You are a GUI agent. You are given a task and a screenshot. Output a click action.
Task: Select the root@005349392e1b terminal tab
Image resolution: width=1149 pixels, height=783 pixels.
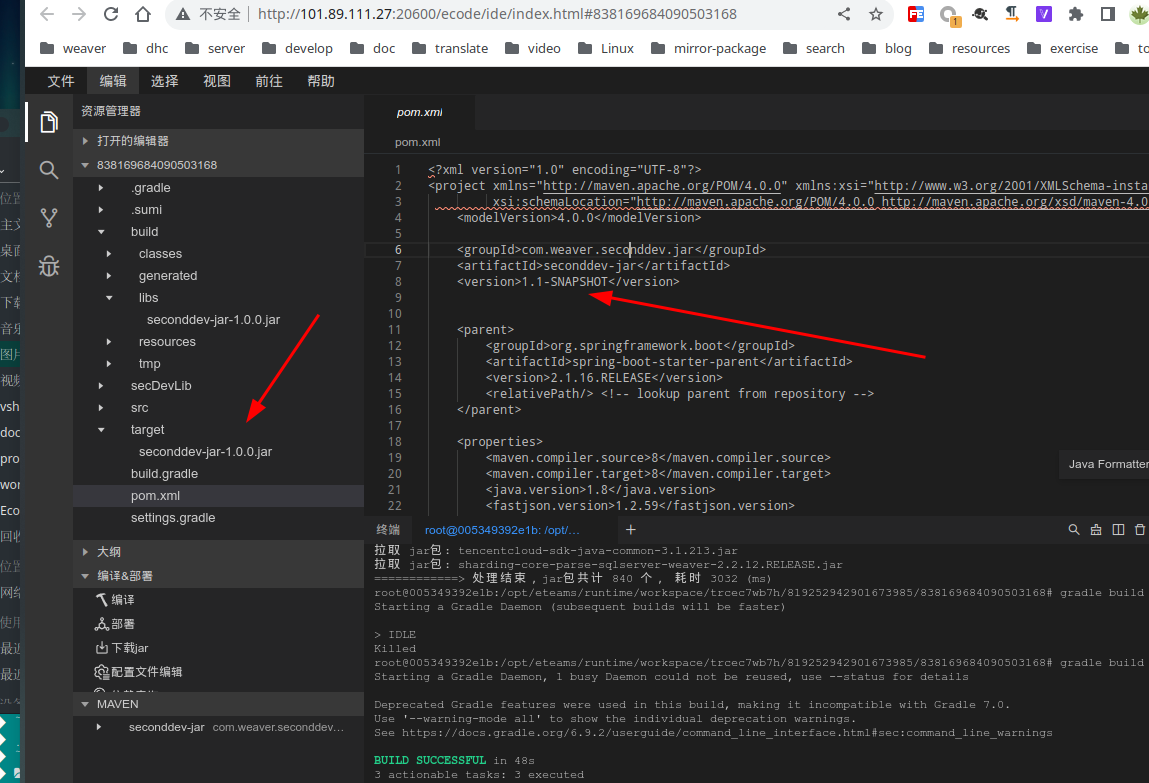[x=502, y=530]
